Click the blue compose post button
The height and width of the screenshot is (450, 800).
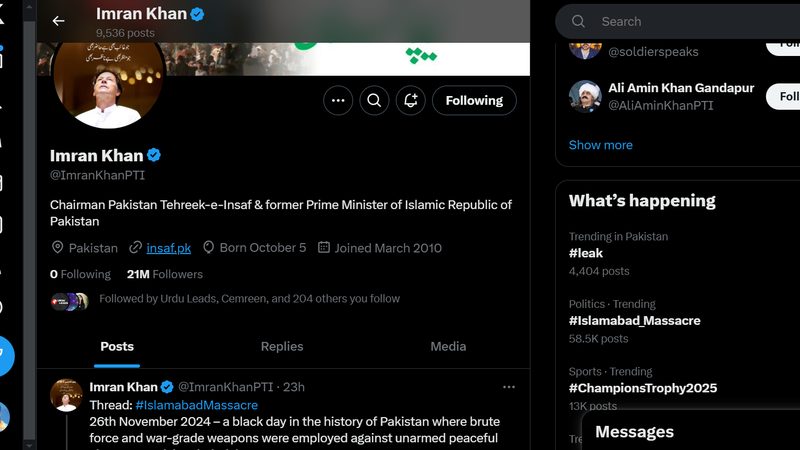tap(4, 356)
